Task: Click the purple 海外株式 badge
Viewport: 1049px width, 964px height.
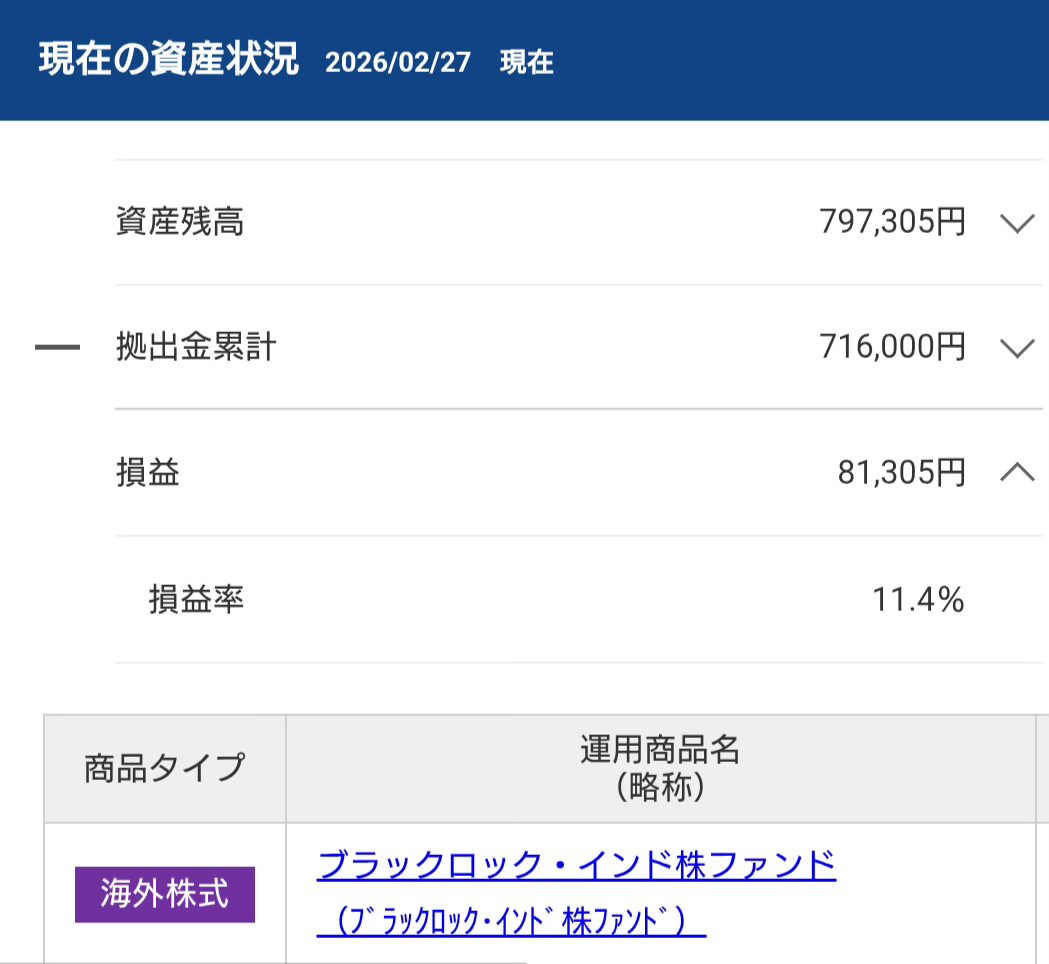Action: coord(165,894)
